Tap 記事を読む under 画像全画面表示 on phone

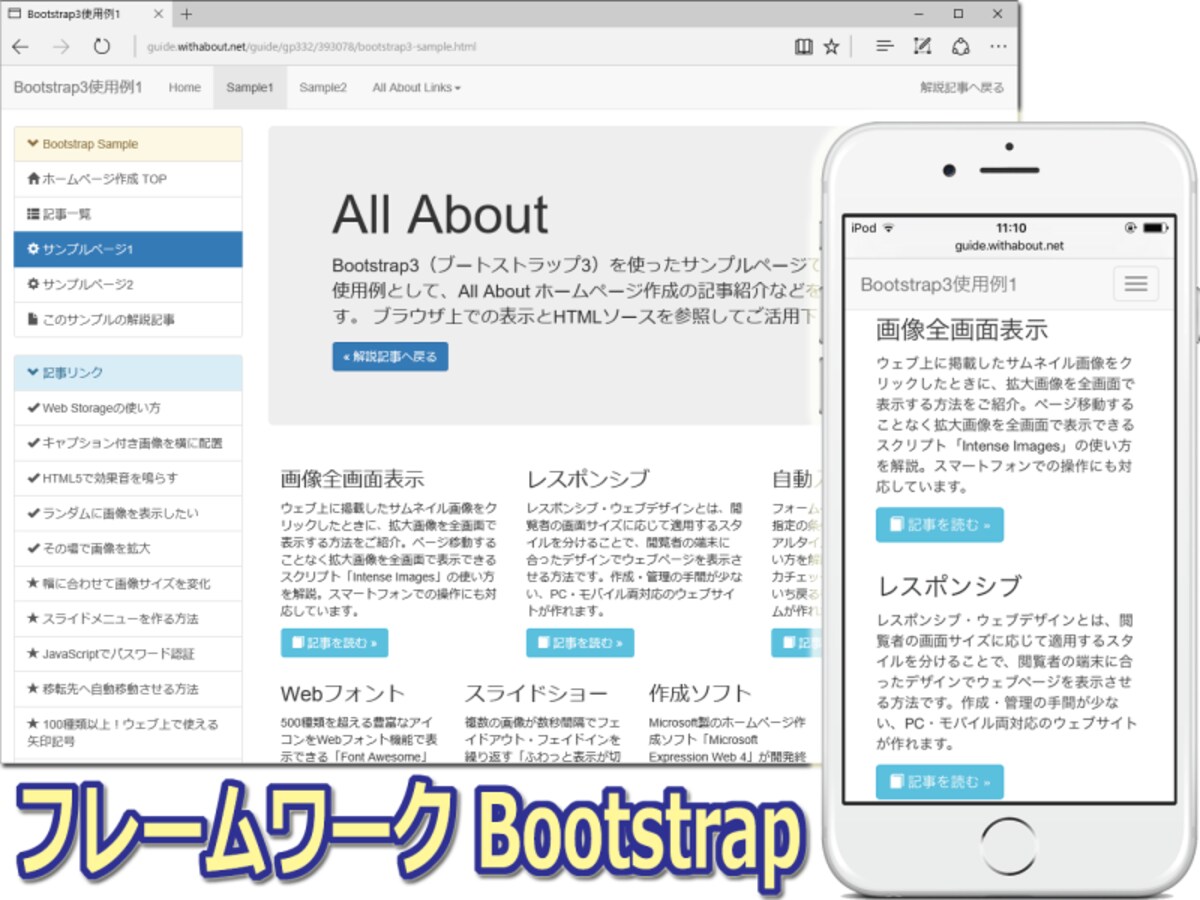[x=940, y=525]
